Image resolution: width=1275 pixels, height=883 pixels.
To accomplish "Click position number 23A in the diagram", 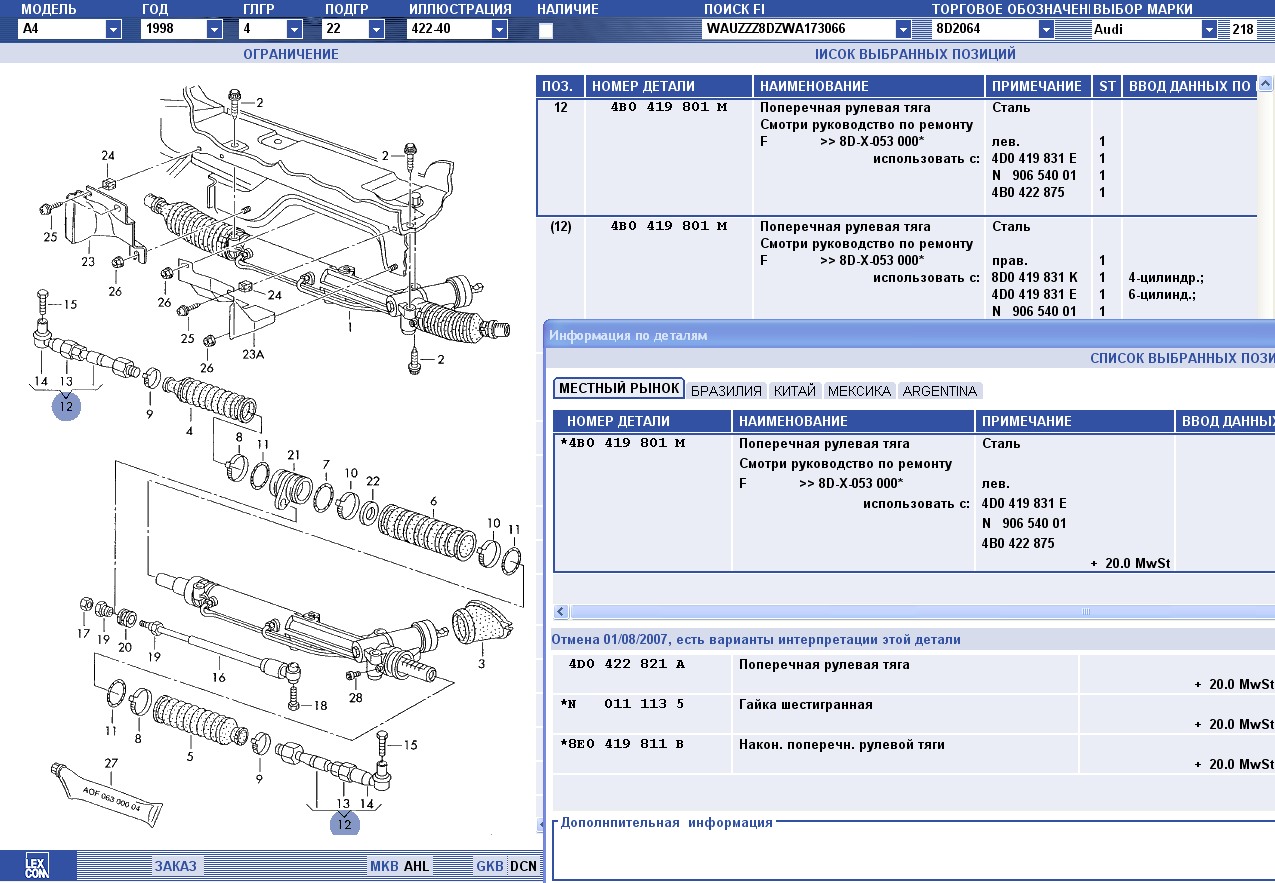I will click(x=253, y=354).
